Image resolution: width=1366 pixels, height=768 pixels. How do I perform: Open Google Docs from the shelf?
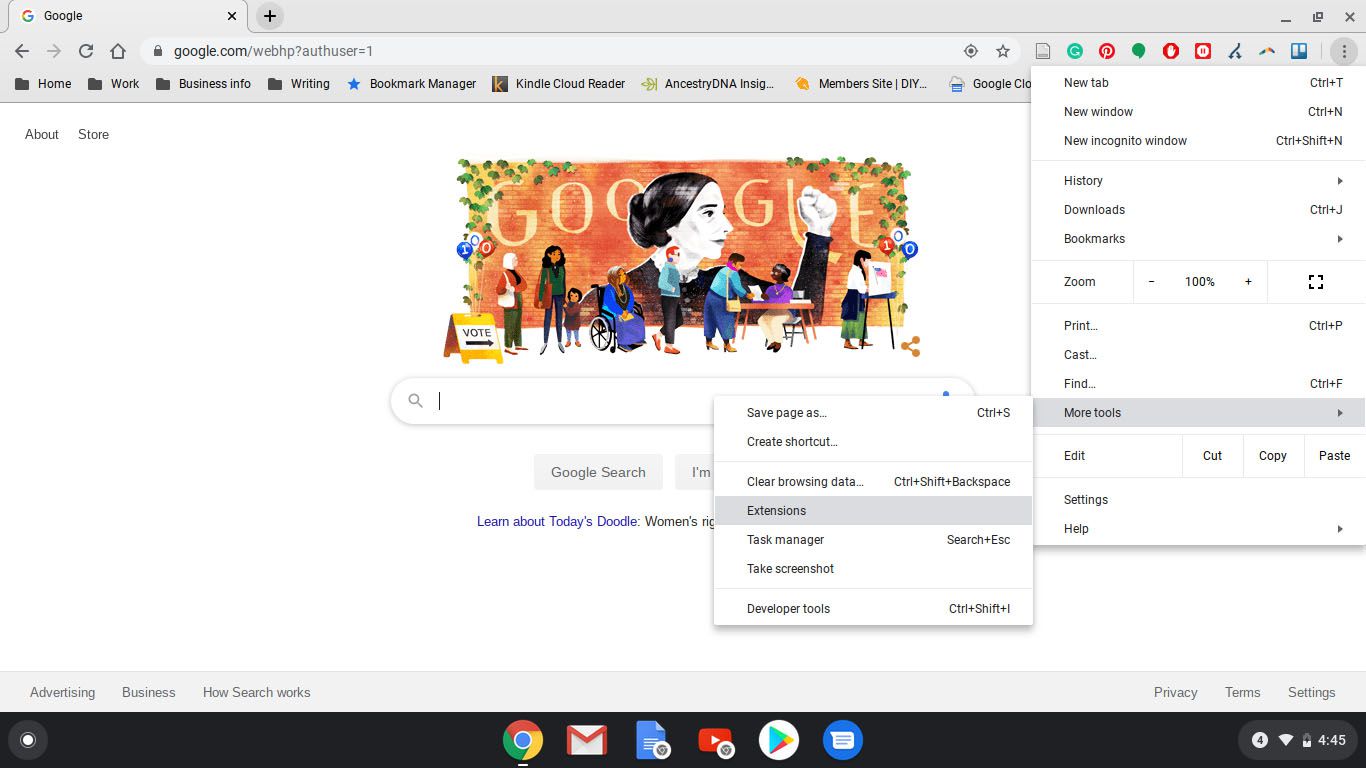(x=651, y=740)
